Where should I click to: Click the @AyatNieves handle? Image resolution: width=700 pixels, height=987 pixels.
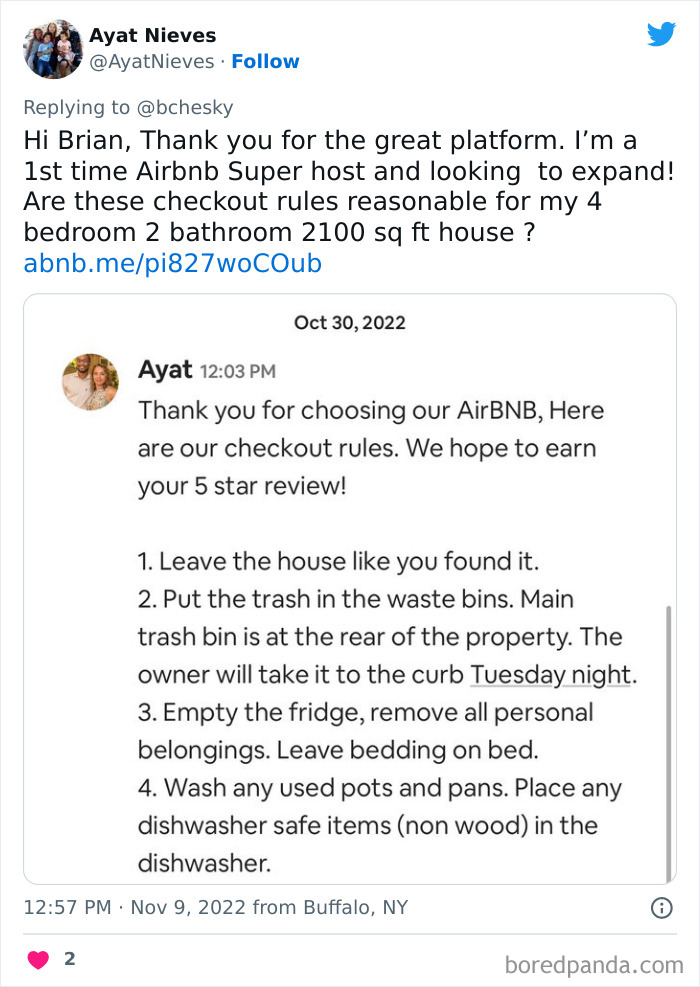point(151,62)
